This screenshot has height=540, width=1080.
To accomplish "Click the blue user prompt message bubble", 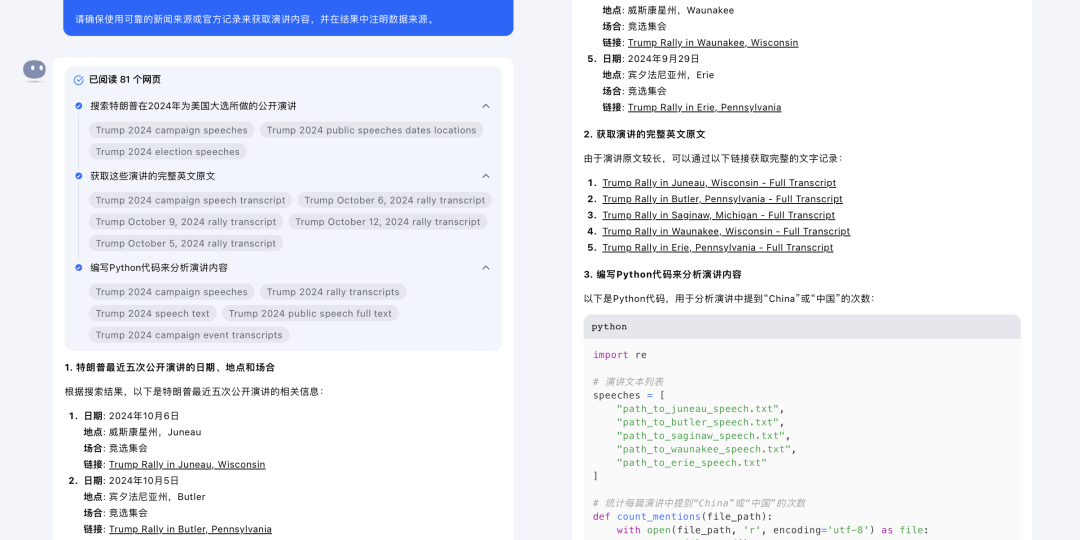I will click(x=288, y=18).
